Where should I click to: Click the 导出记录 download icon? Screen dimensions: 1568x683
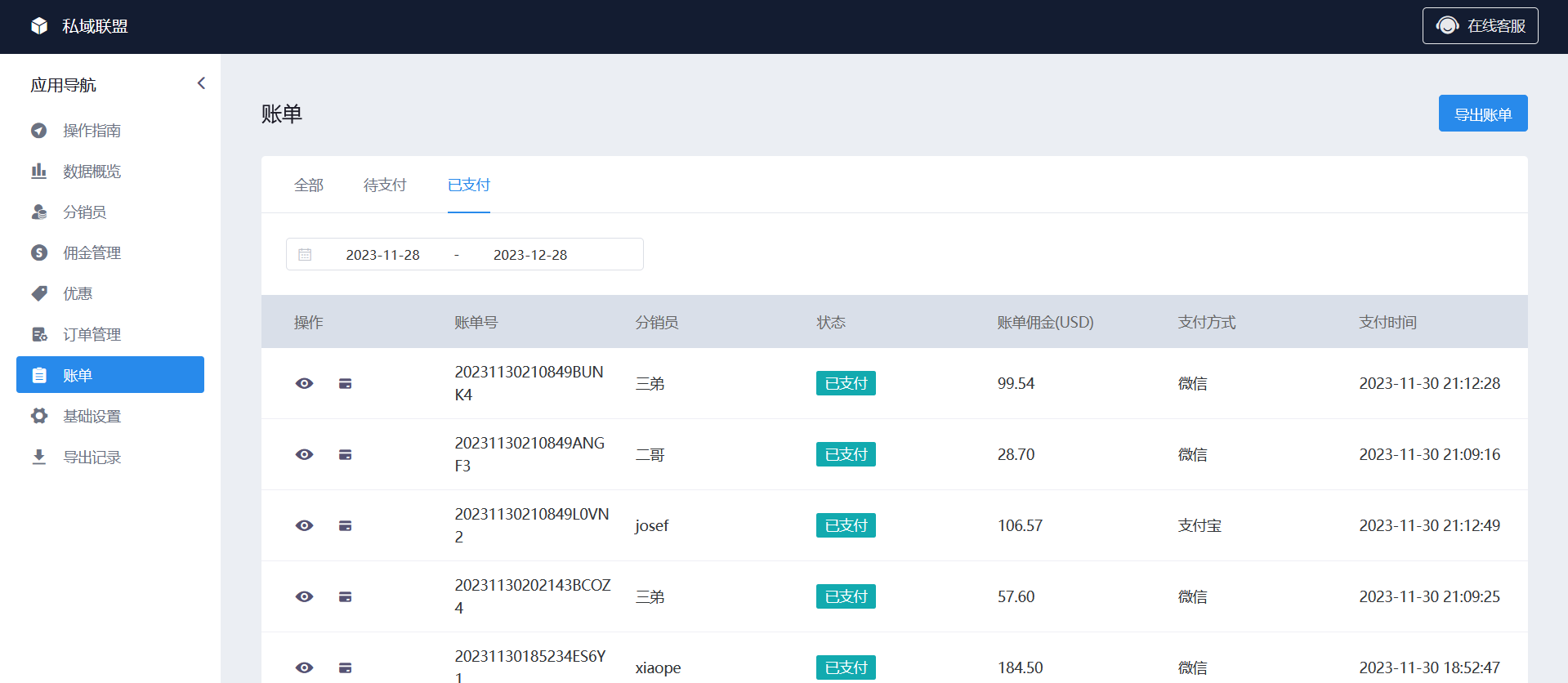point(39,458)
